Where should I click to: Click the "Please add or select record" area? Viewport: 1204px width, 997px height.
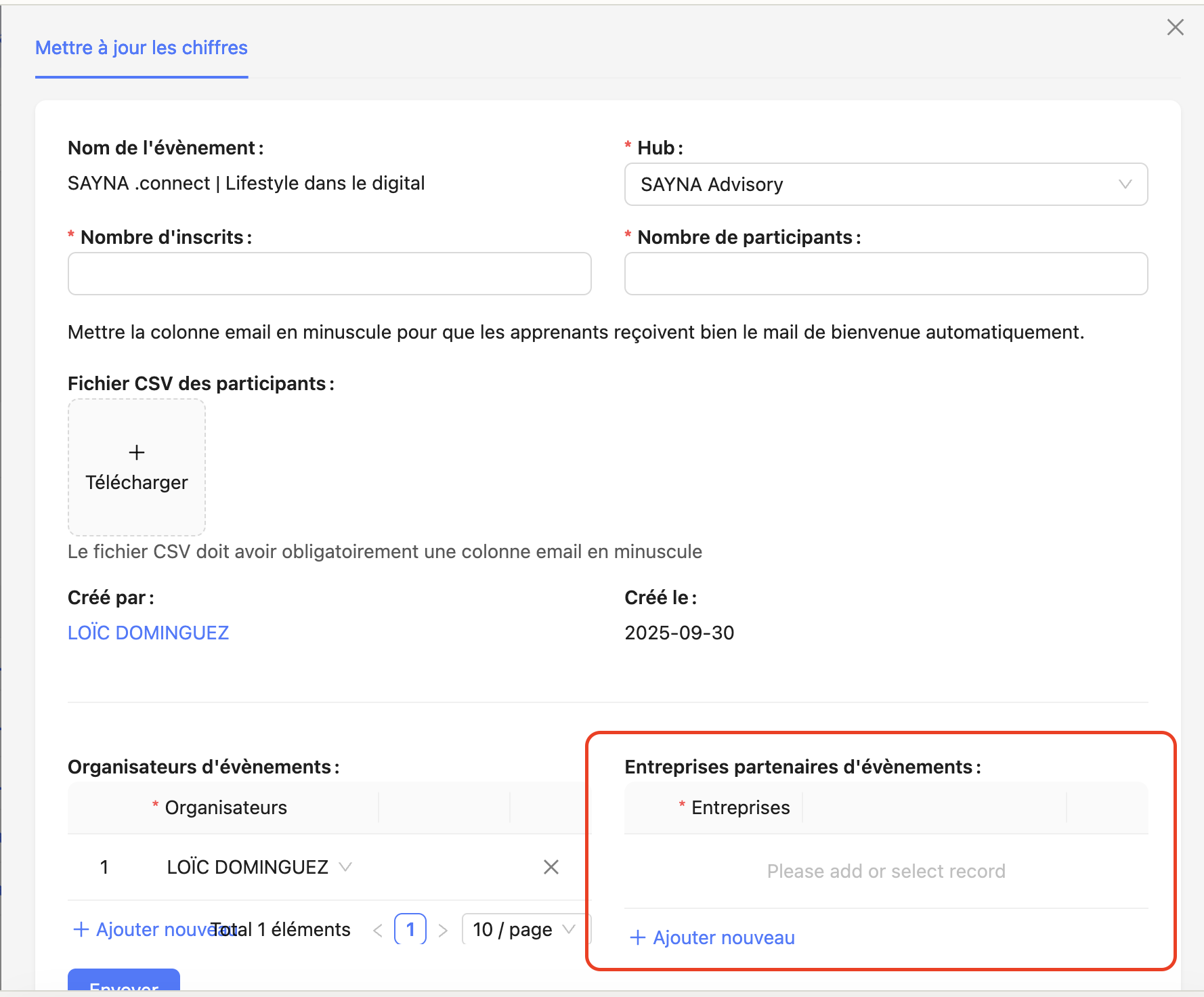[885, 871]
